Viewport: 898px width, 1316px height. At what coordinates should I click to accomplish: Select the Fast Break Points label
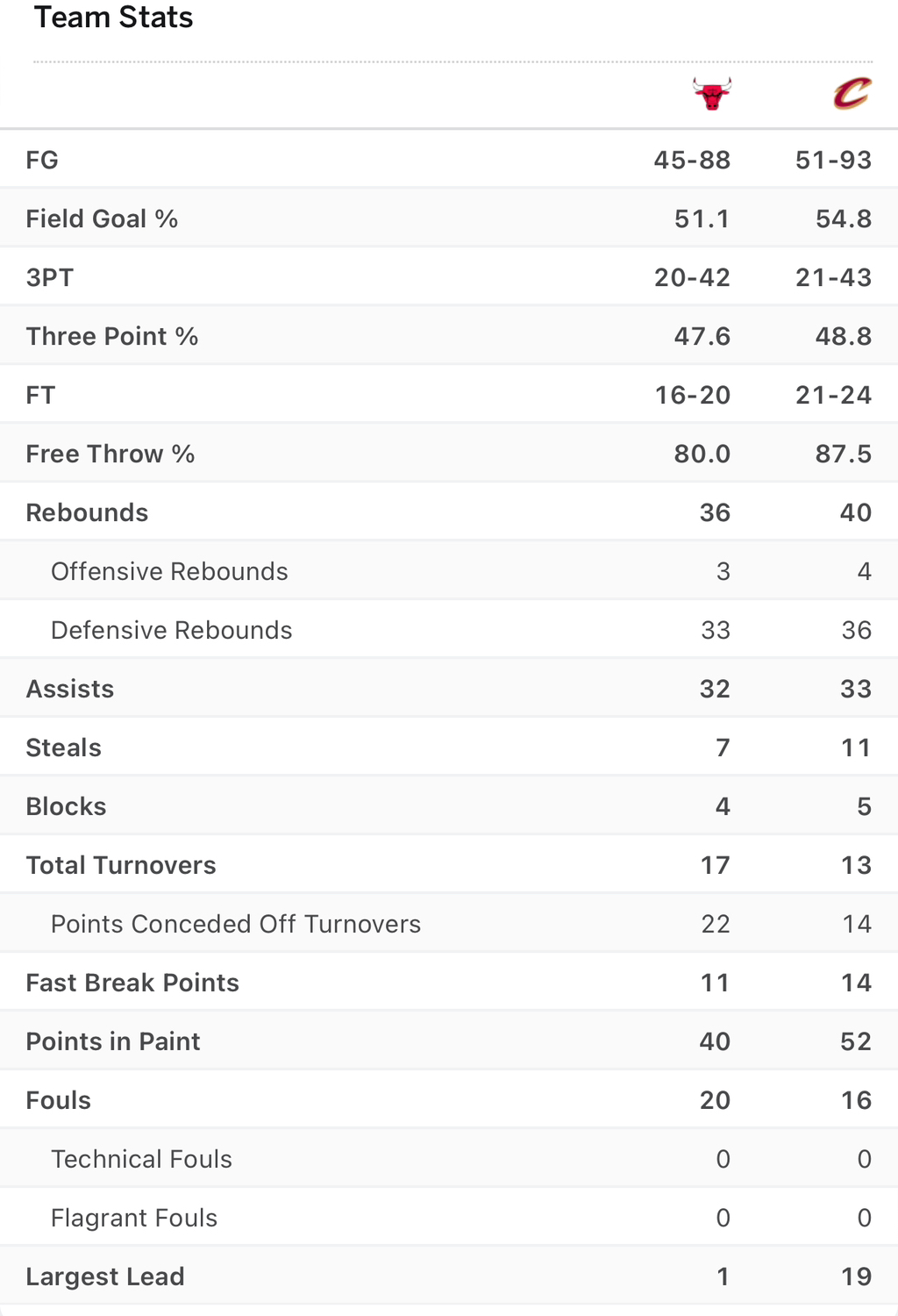click(x=132, y=983)
